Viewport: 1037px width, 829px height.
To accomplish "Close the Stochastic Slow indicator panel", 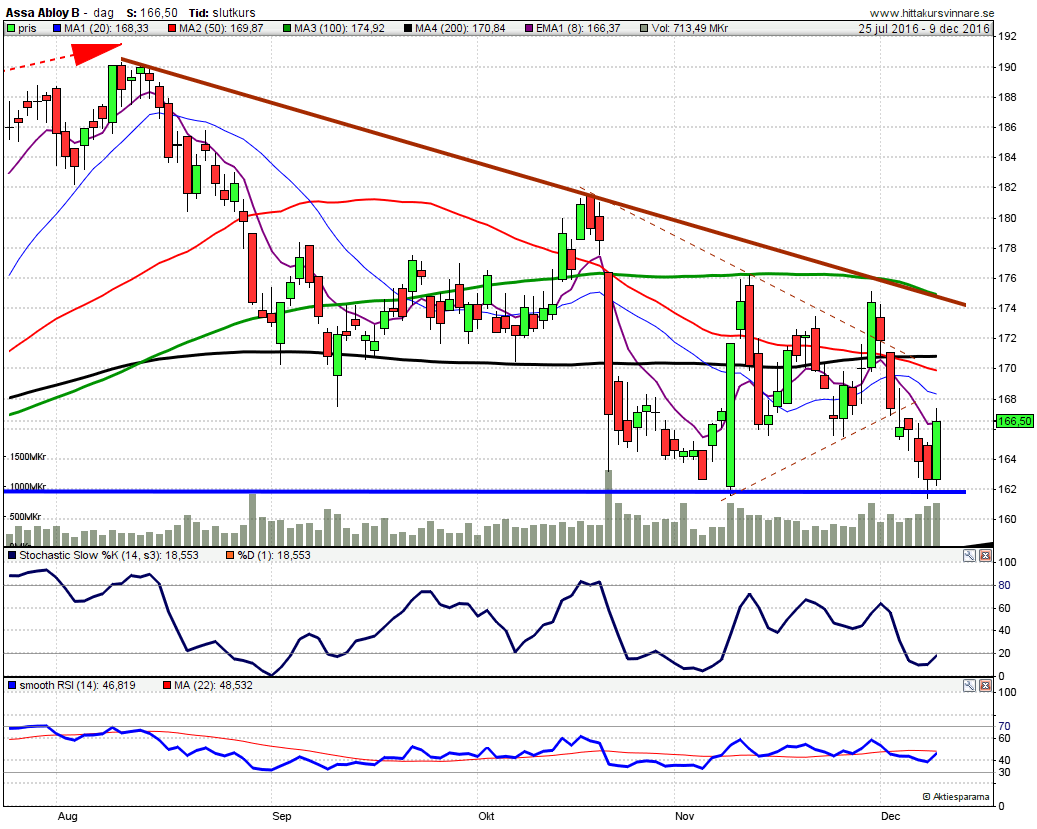I will [x=985, y=556].
